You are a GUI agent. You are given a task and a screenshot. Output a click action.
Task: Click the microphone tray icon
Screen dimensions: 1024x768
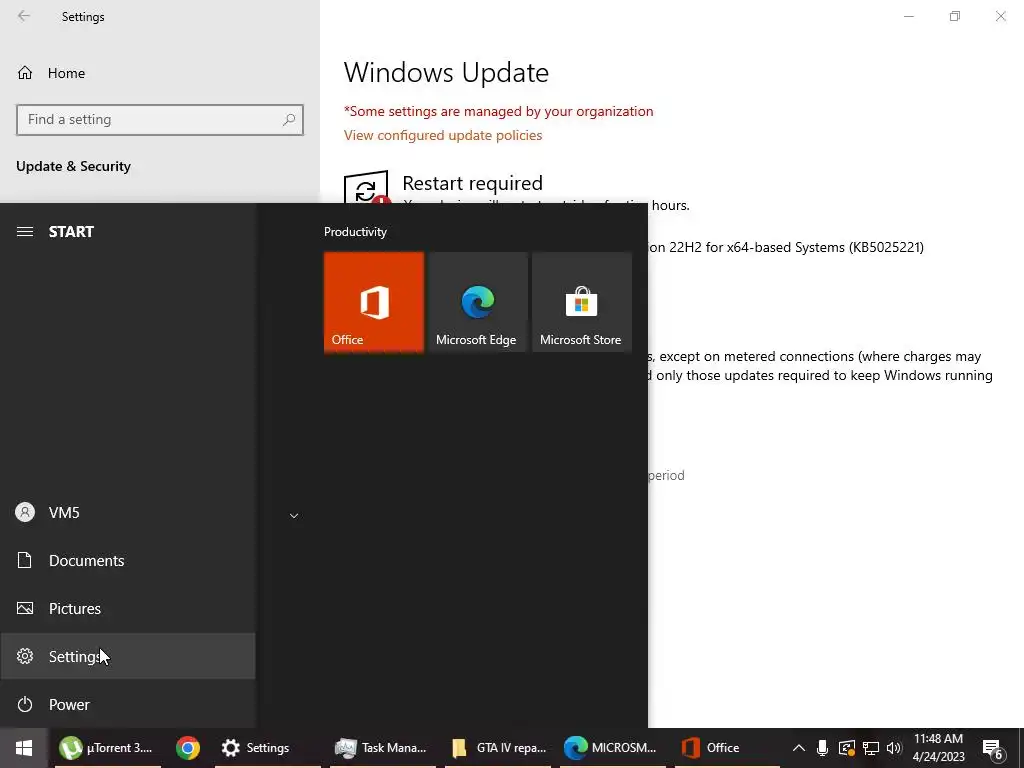822,748
